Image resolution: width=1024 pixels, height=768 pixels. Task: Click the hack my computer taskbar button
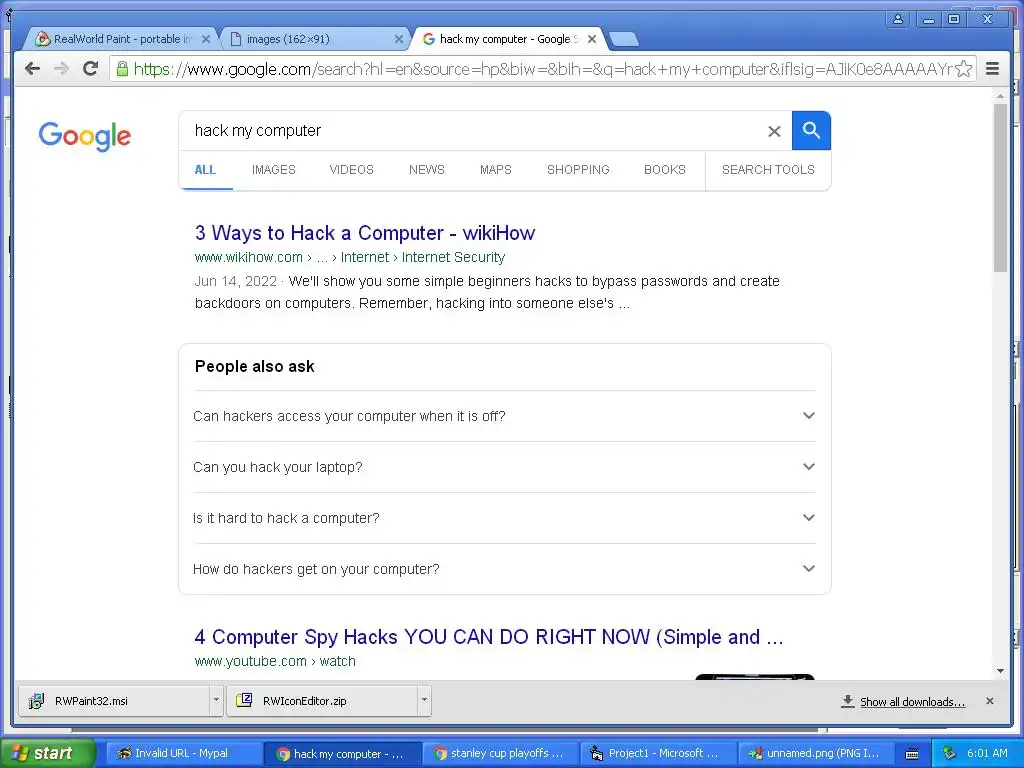343,754
